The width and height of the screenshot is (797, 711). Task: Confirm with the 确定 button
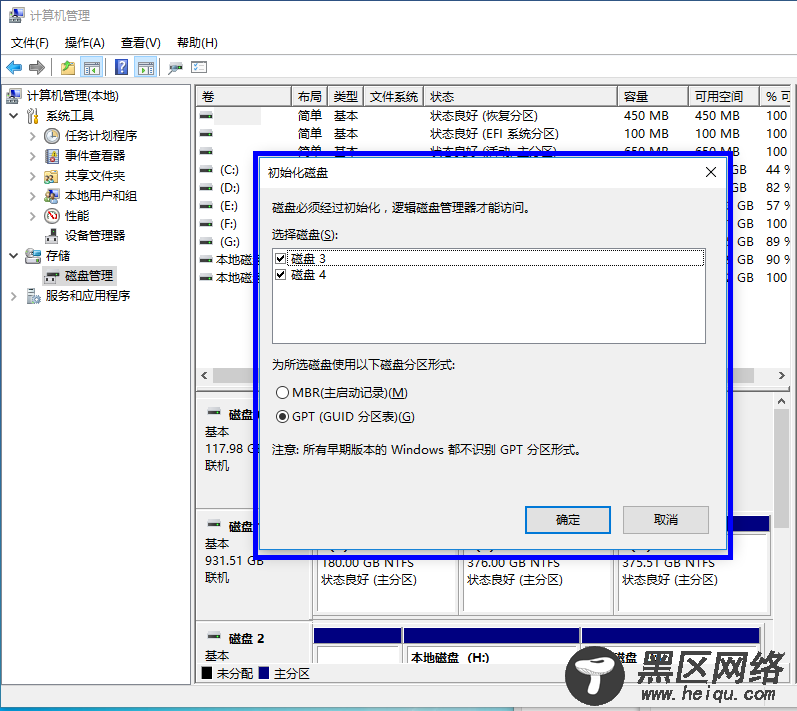568,520
